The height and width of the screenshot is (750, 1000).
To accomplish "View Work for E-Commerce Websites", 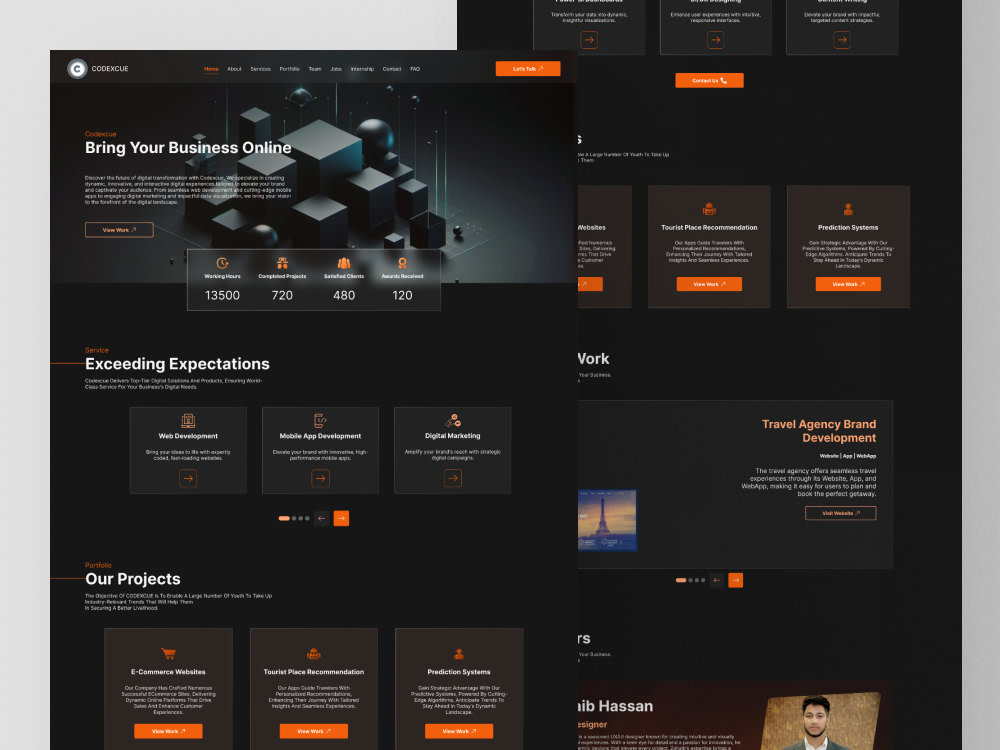I will click(168, 732).
